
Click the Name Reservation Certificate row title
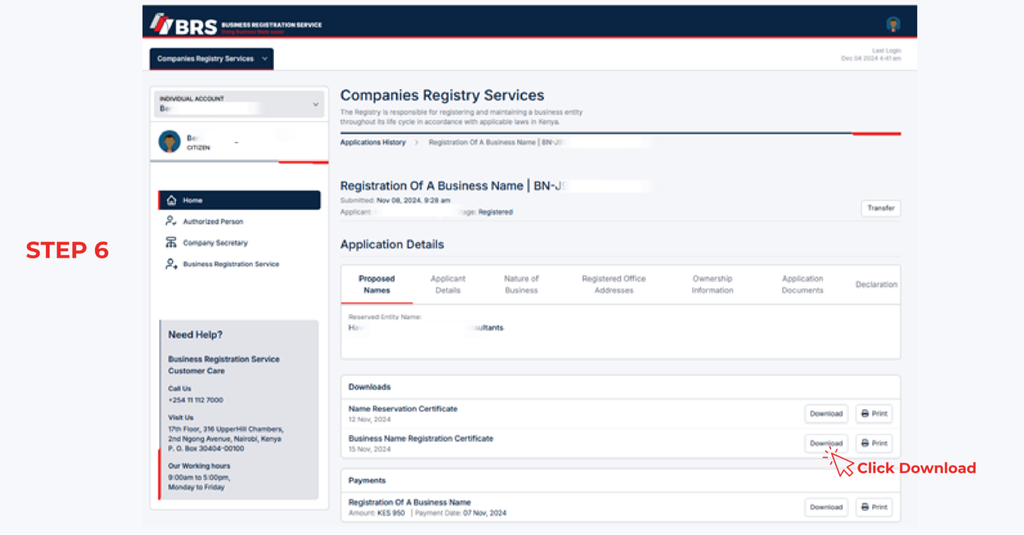403,409
